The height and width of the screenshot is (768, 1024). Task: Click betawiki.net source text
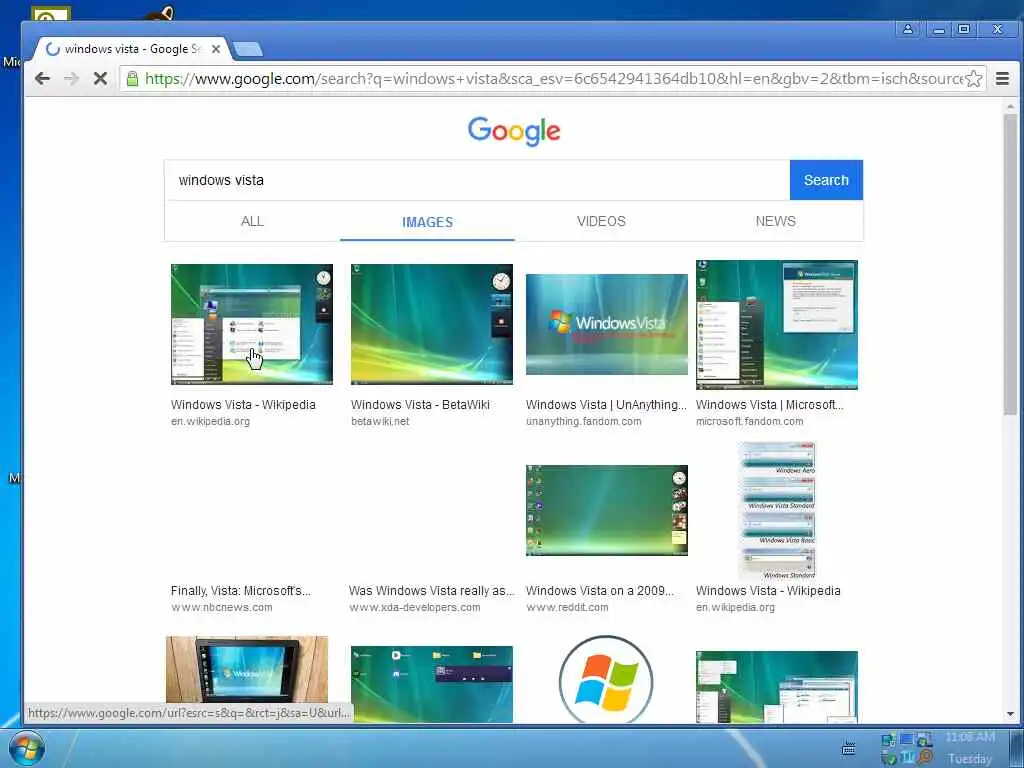click(x=380, y=422)
